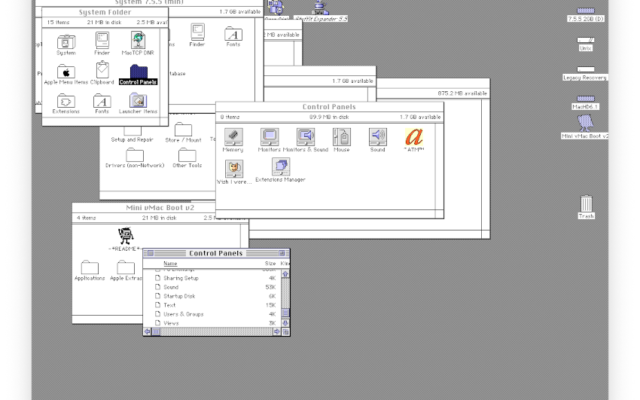The height and width of the screenshot is (400, 640).
Task: Click the Trash on the desktop
Action: tap(586, 203)
